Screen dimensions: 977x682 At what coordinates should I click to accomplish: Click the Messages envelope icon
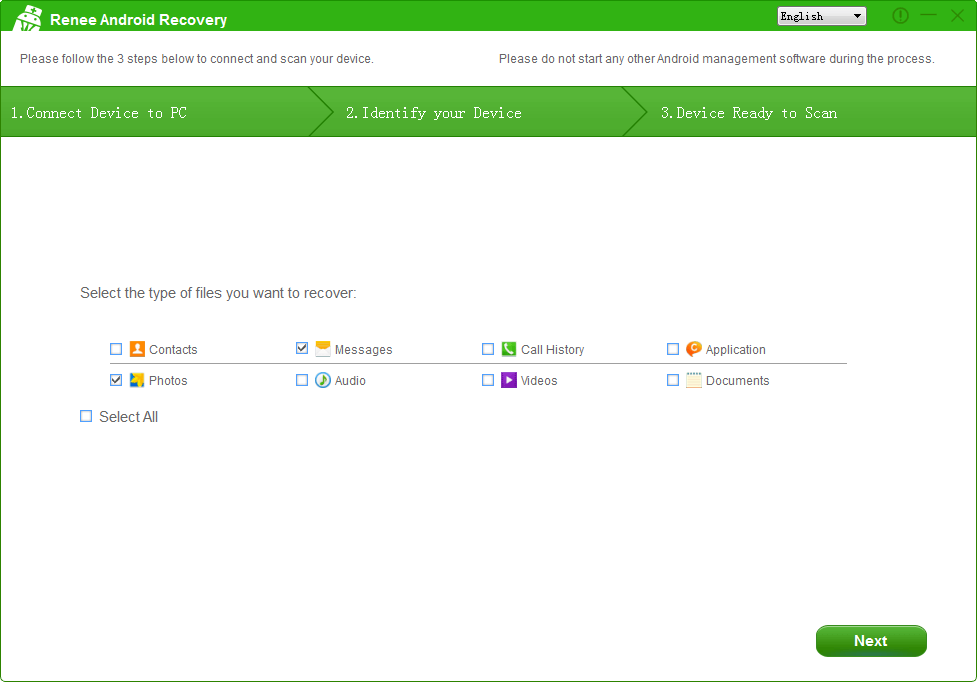click(323, 349)
